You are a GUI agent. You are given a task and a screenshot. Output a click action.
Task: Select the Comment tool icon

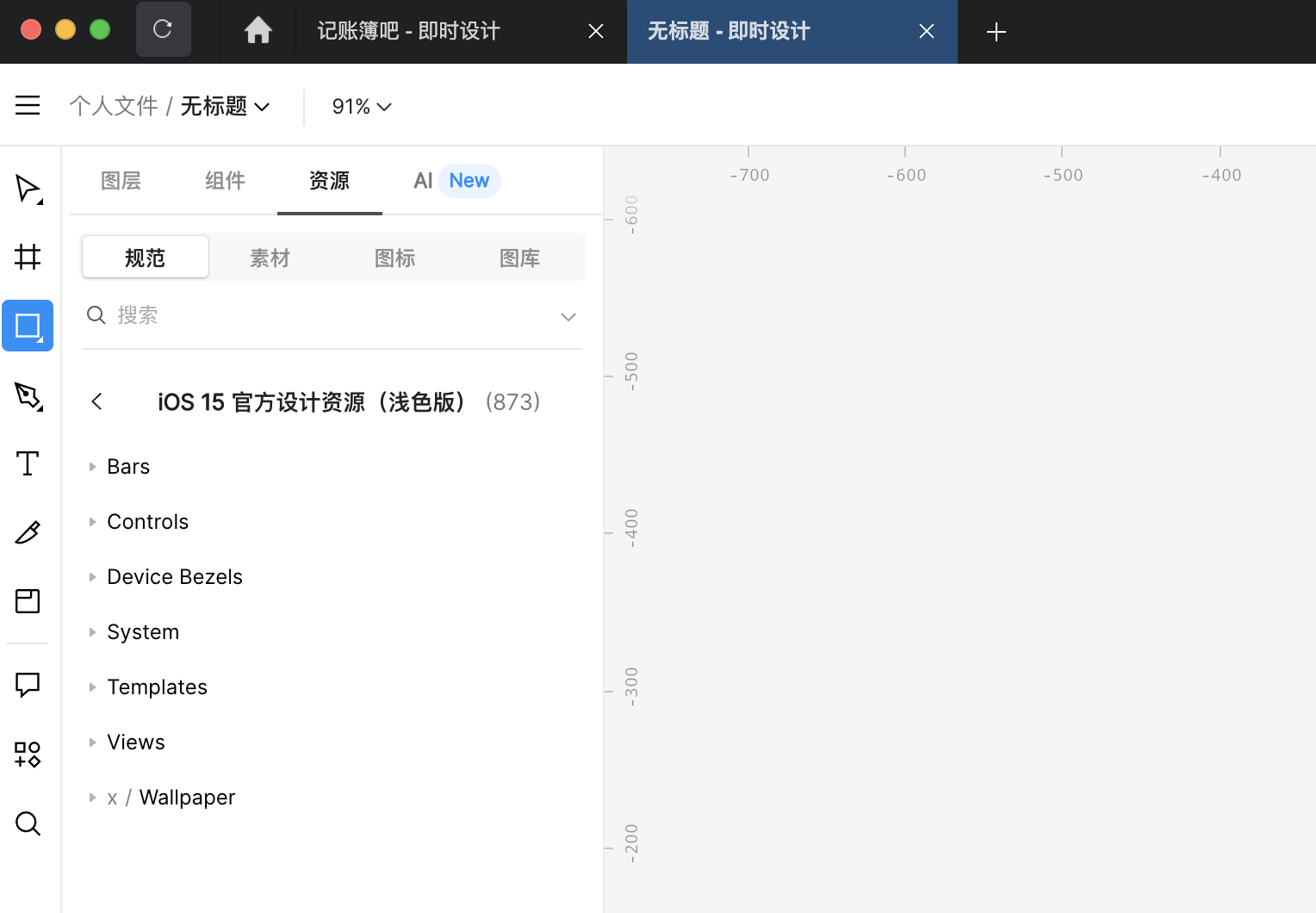28,685
